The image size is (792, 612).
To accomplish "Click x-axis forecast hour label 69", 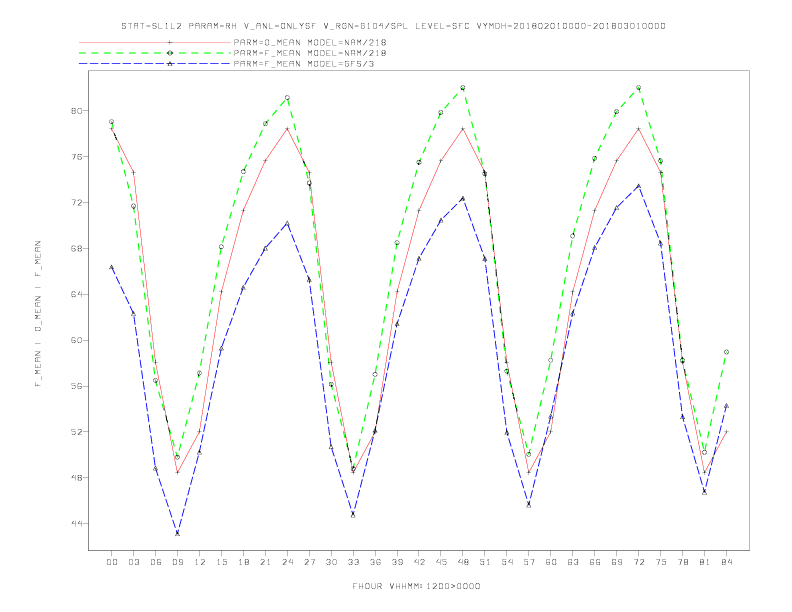I will click(x=617, y=562).
